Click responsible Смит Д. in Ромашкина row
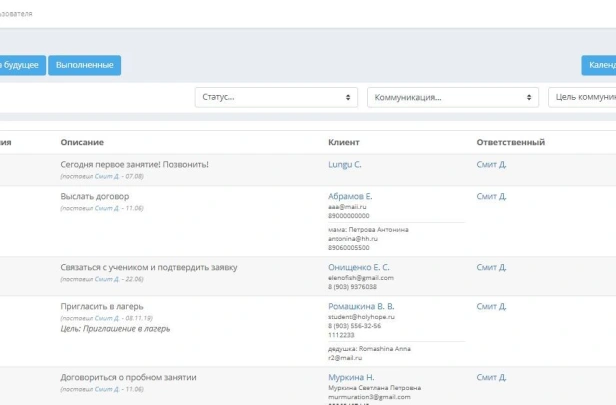 [x=492, y=306]
